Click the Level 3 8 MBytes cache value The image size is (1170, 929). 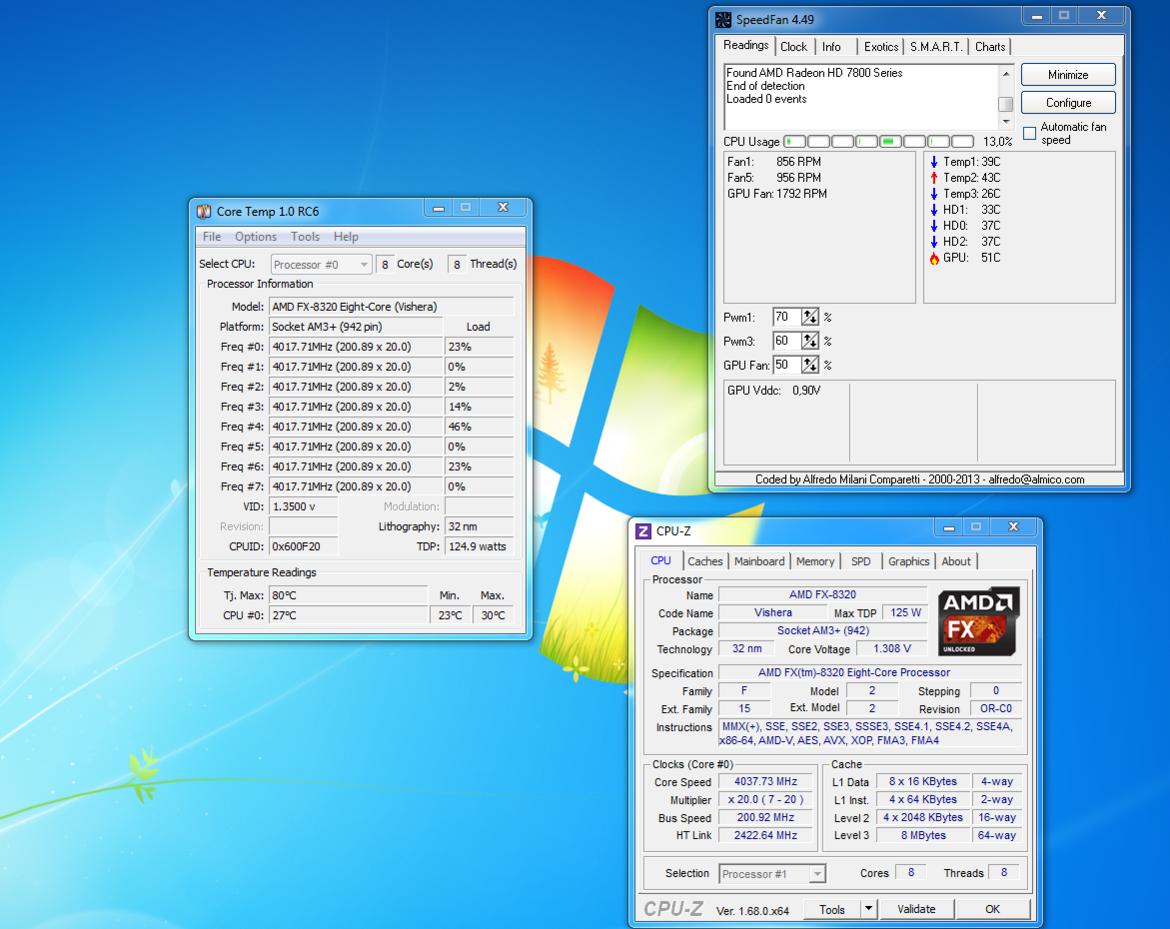[x=923, y=836]
